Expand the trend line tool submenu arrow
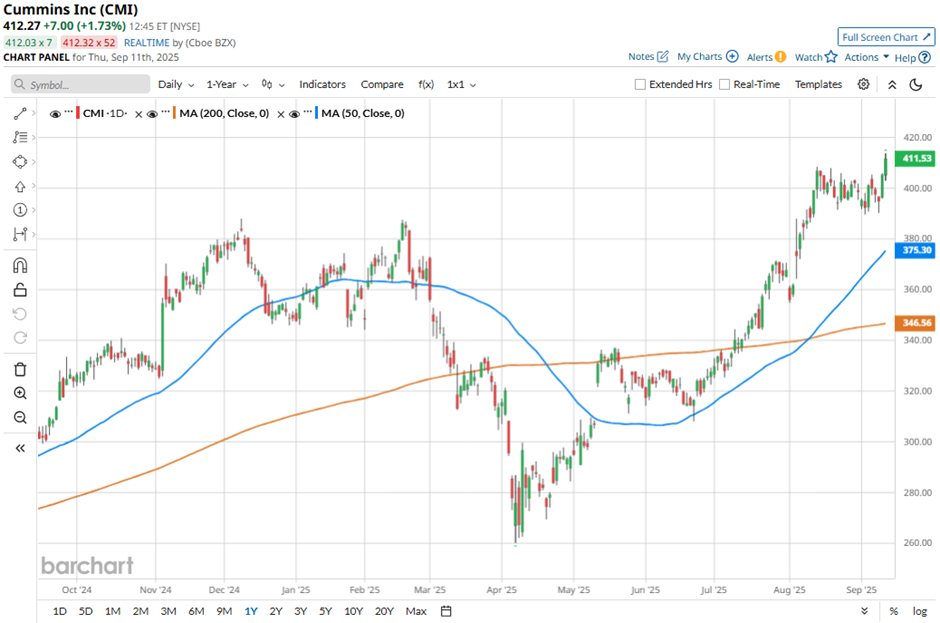The height and width of the screenshot is (623, 940). (34, 113)
